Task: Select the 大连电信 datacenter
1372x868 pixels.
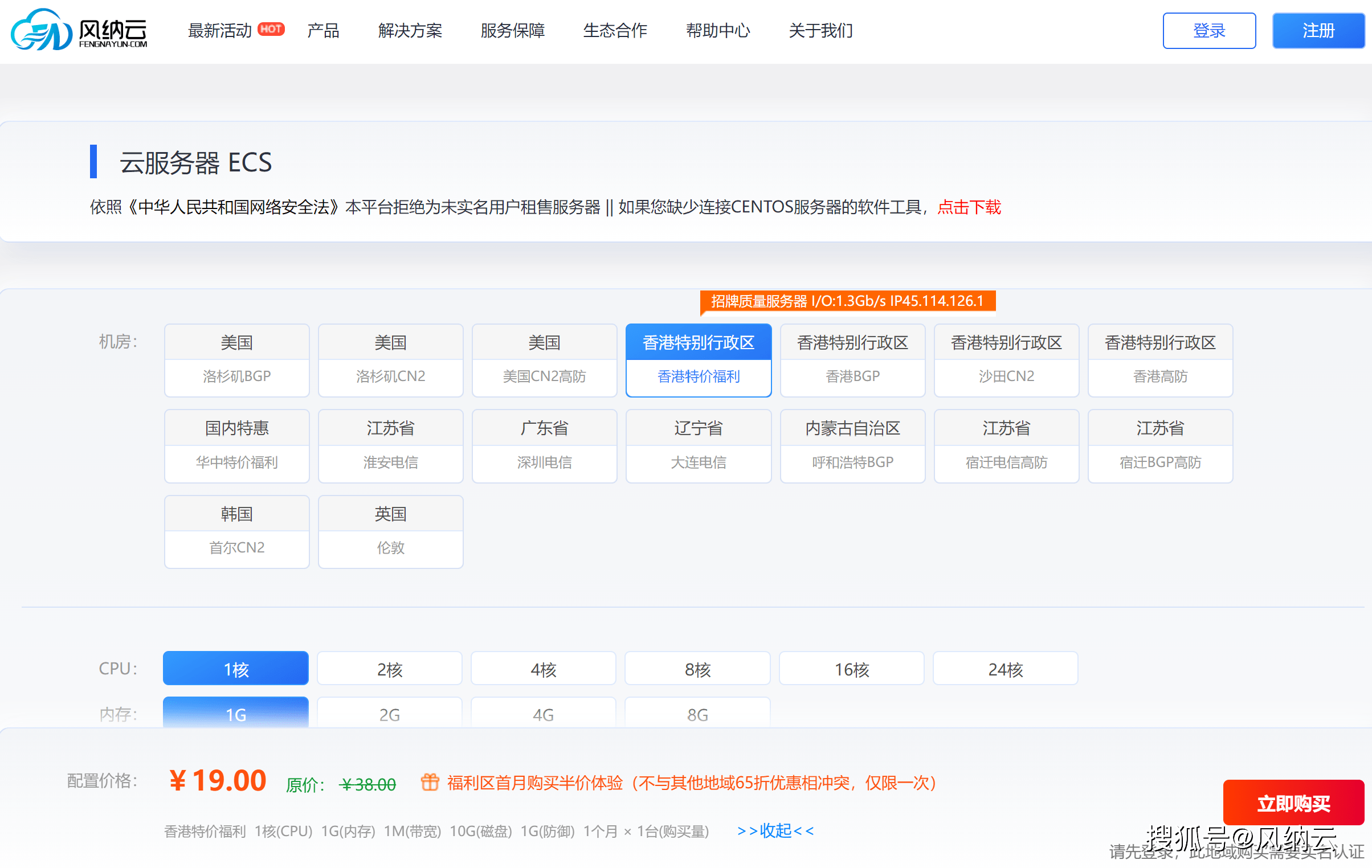Action: point(699,446)
